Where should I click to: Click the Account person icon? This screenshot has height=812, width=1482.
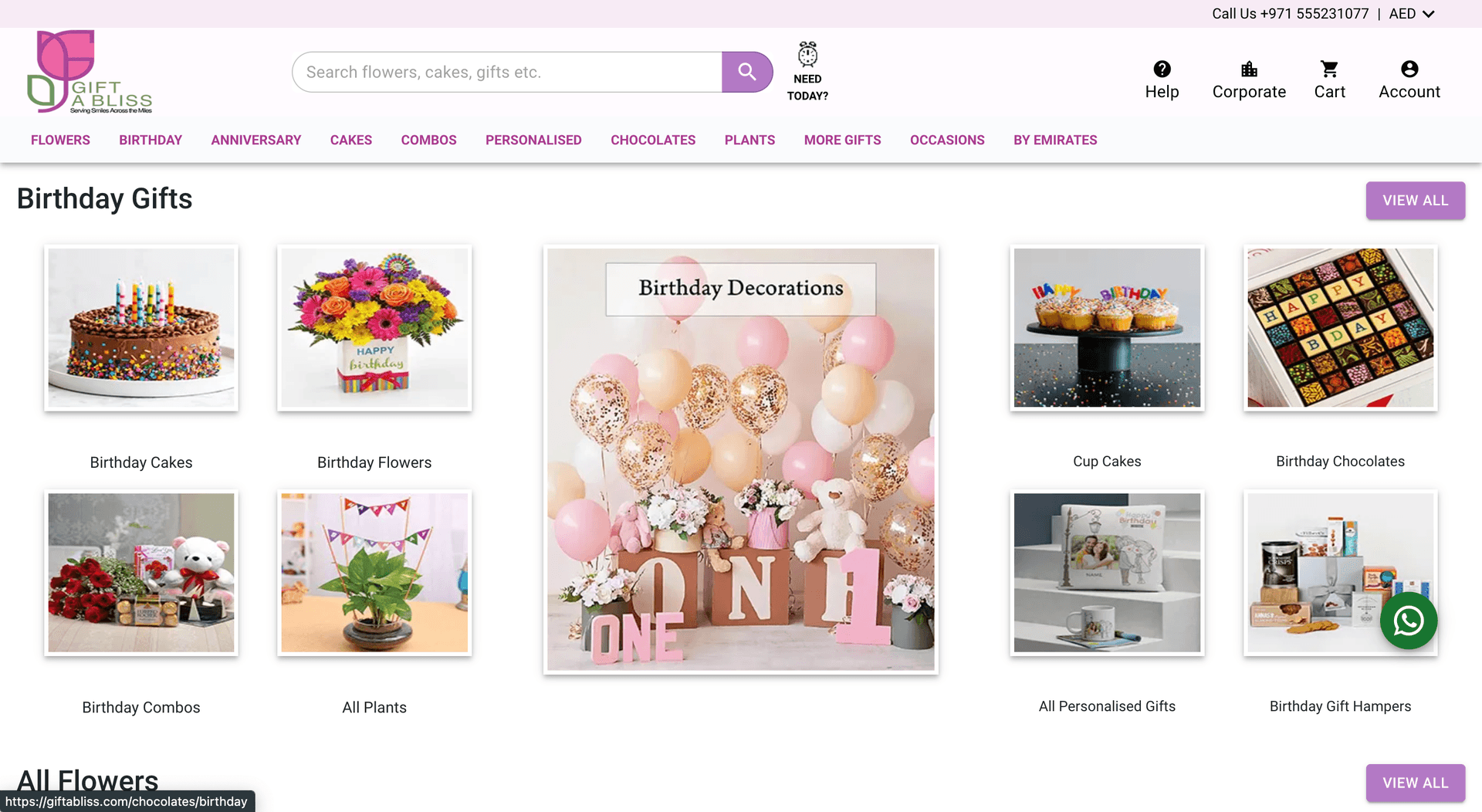pyautogui.click(x=1409, y=69)
